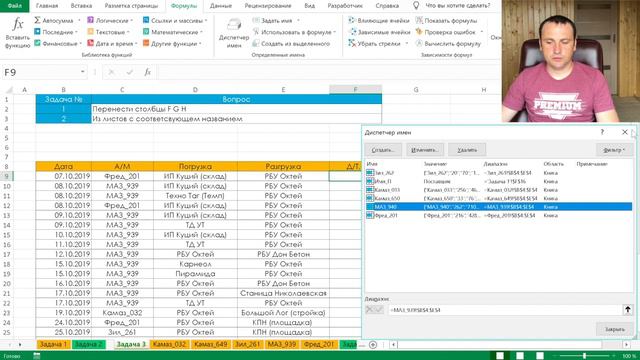
Task: Expand the Логические dropdown arrow
Action: (x=131, y=20)
